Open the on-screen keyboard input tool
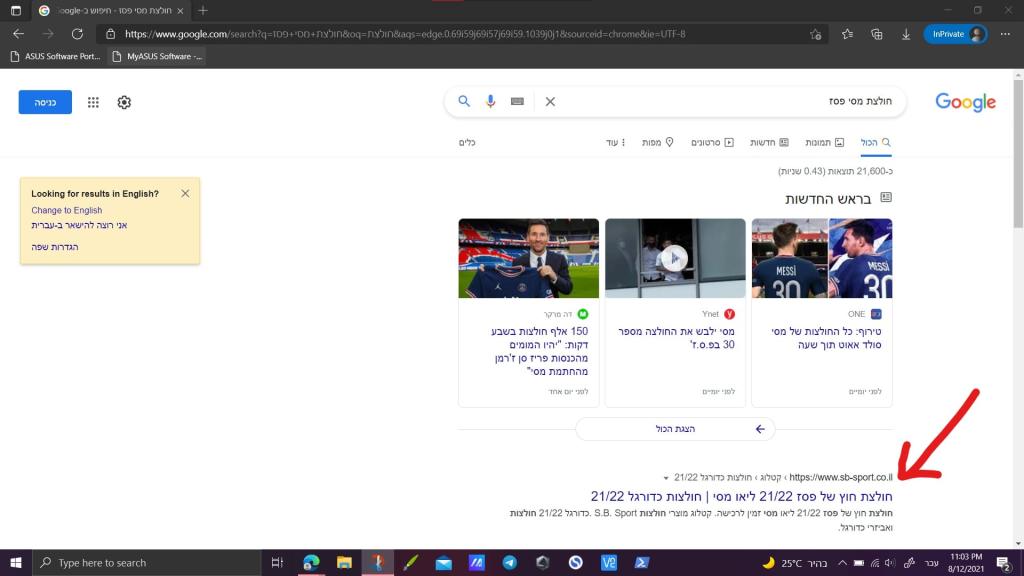Viewport: 1024px width, 576px height. tap(517, 101)
